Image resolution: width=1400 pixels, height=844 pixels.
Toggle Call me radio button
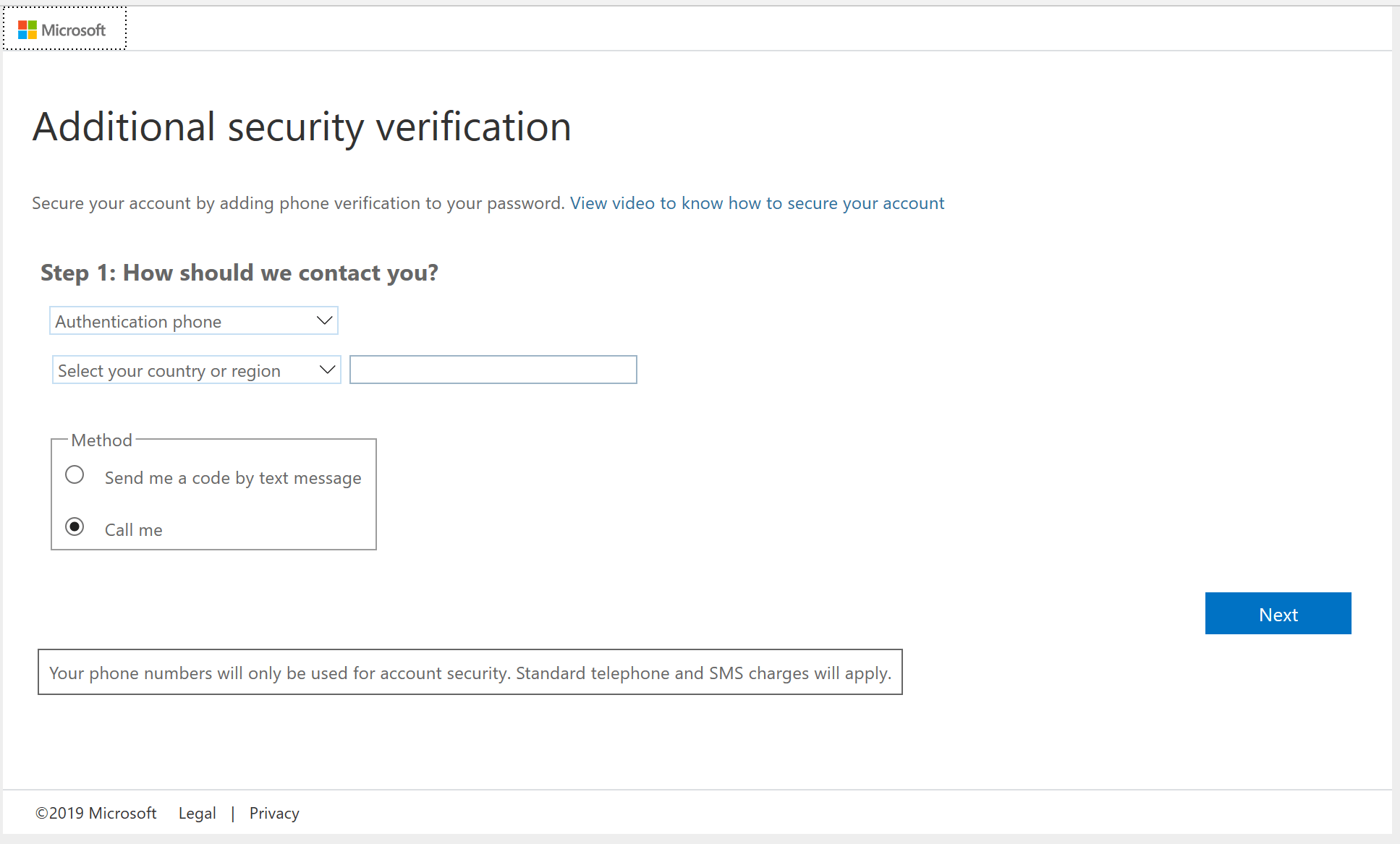coord(75,528)
